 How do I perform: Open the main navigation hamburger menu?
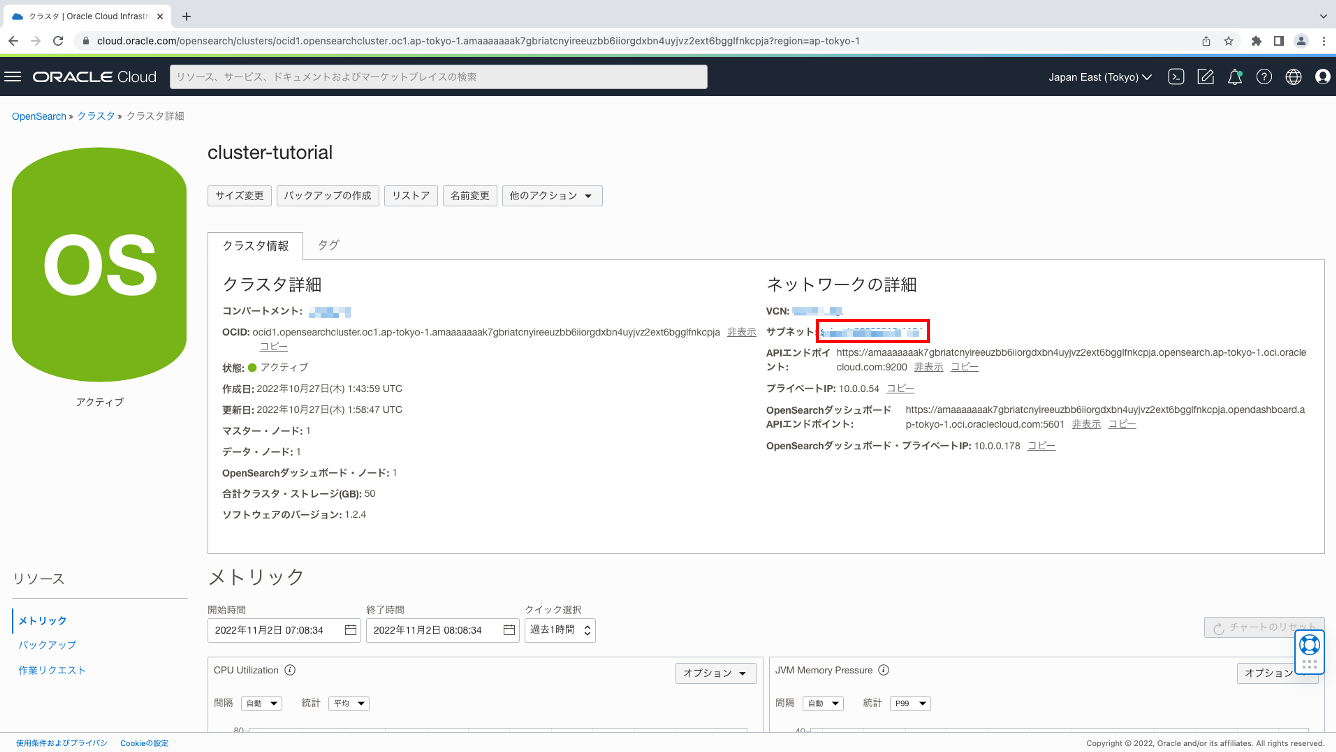(13, 76)
